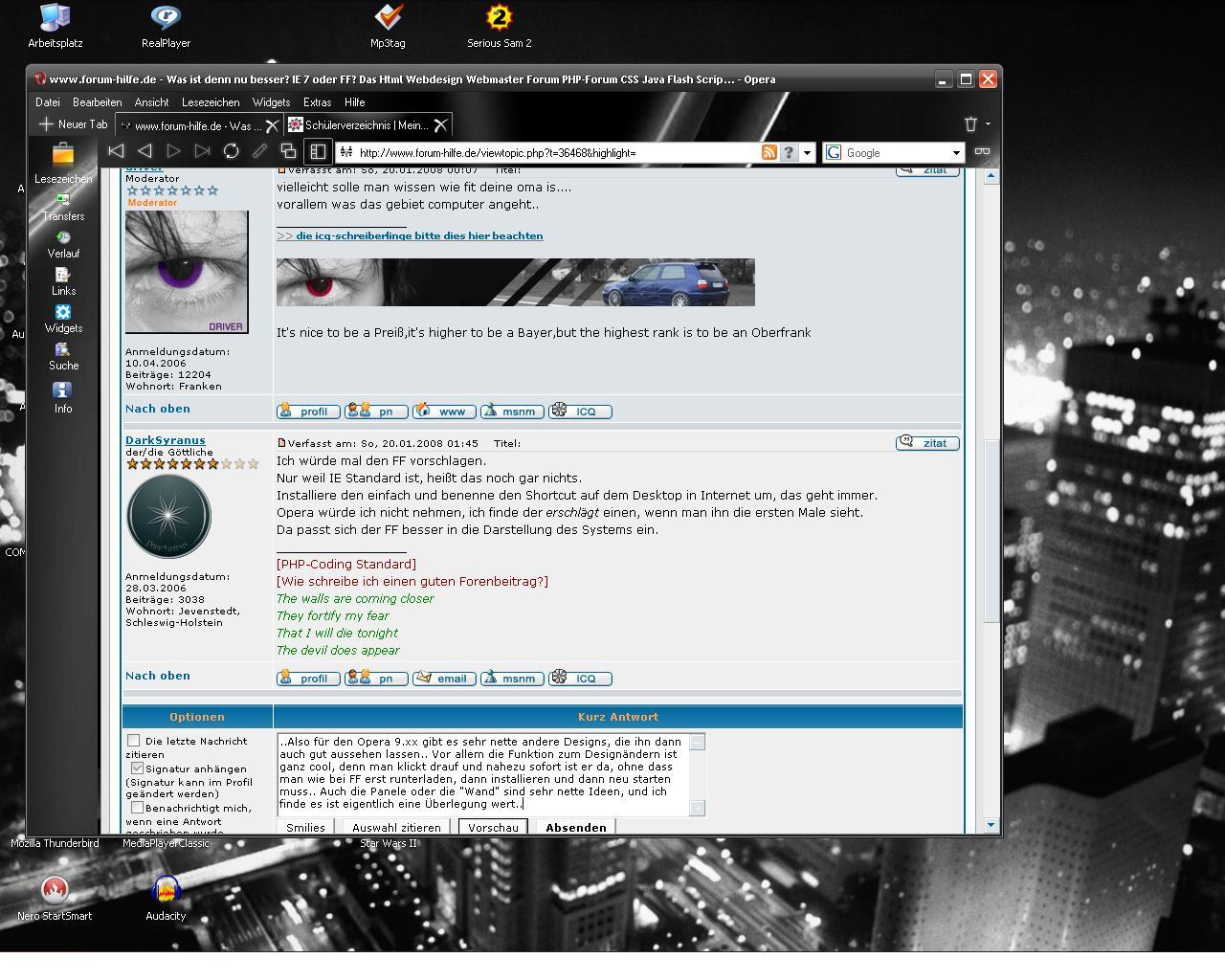
Task: Expand the address bar URL dropdown
Action: click(807, 153)
